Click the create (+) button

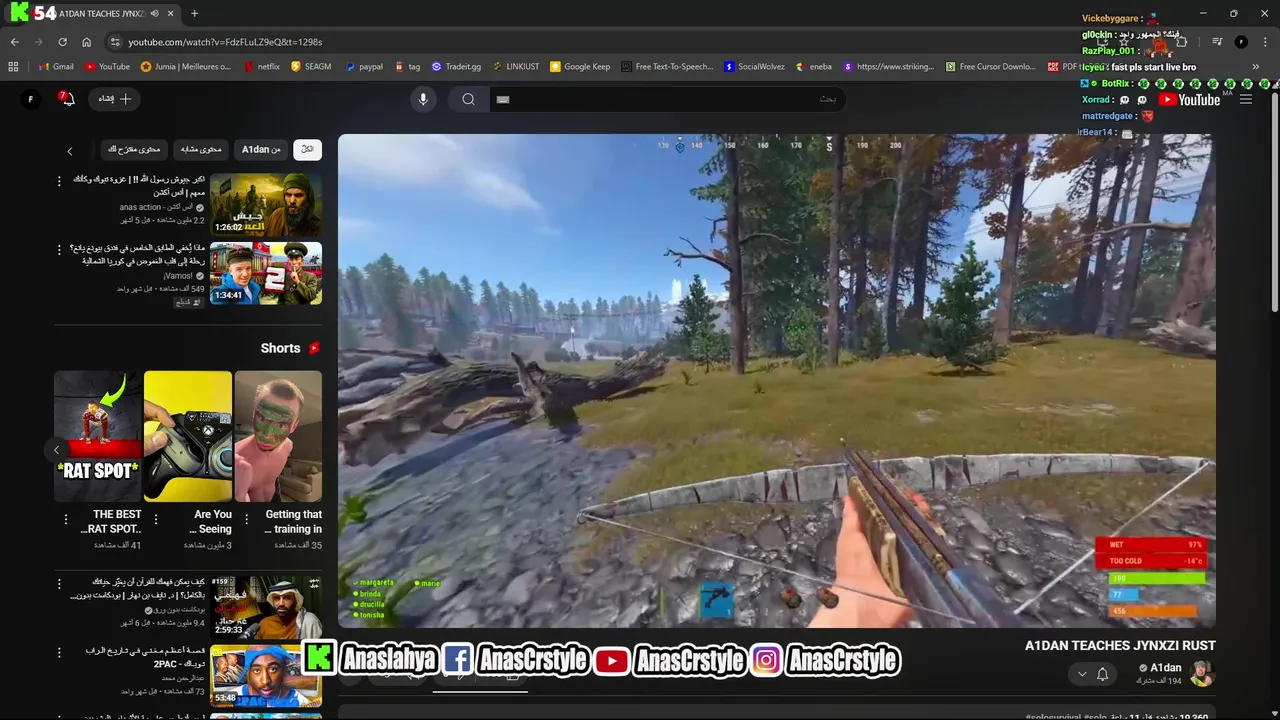[x=115, y=99]
